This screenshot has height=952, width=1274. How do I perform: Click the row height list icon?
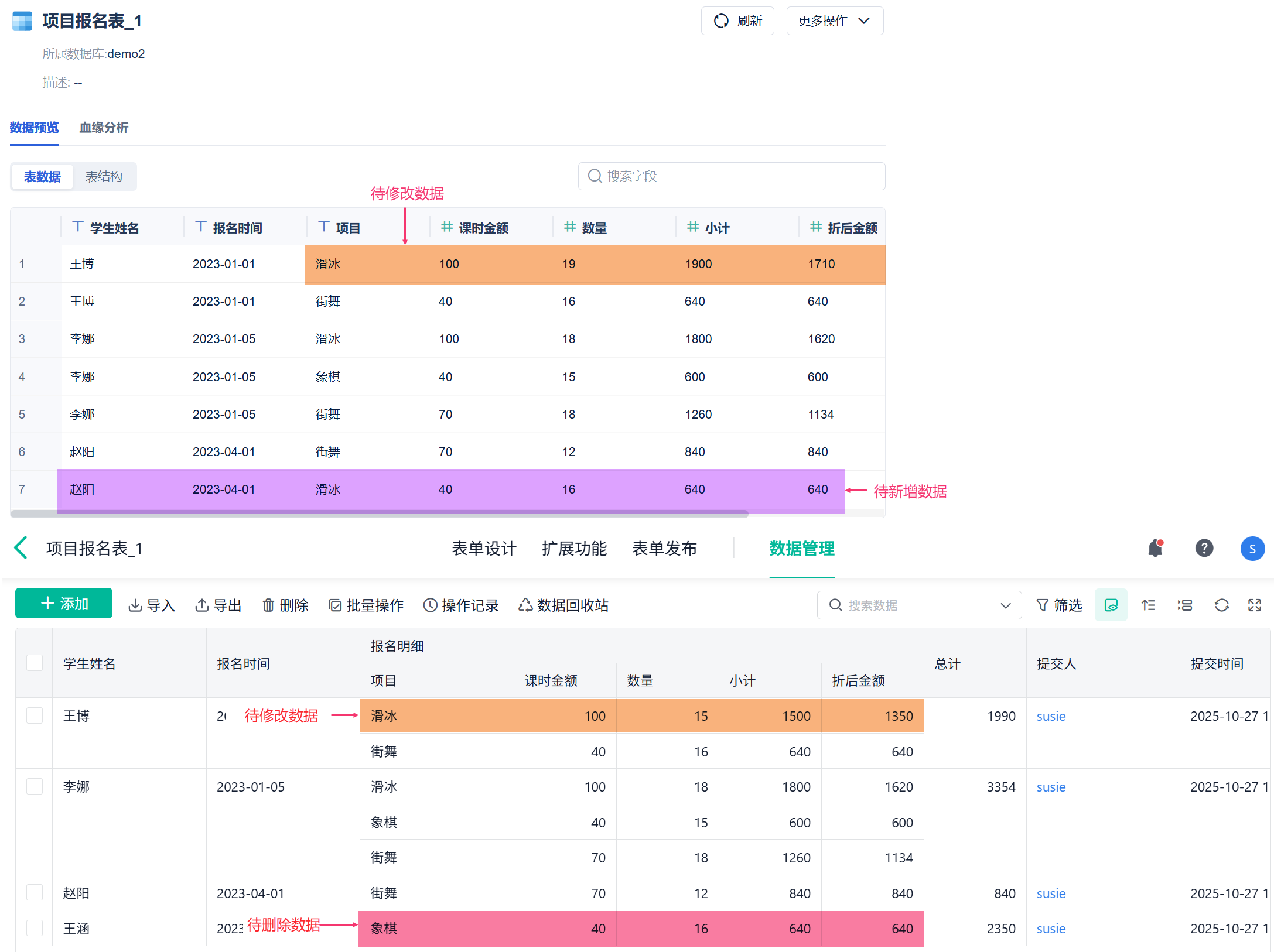[1185, 605]
